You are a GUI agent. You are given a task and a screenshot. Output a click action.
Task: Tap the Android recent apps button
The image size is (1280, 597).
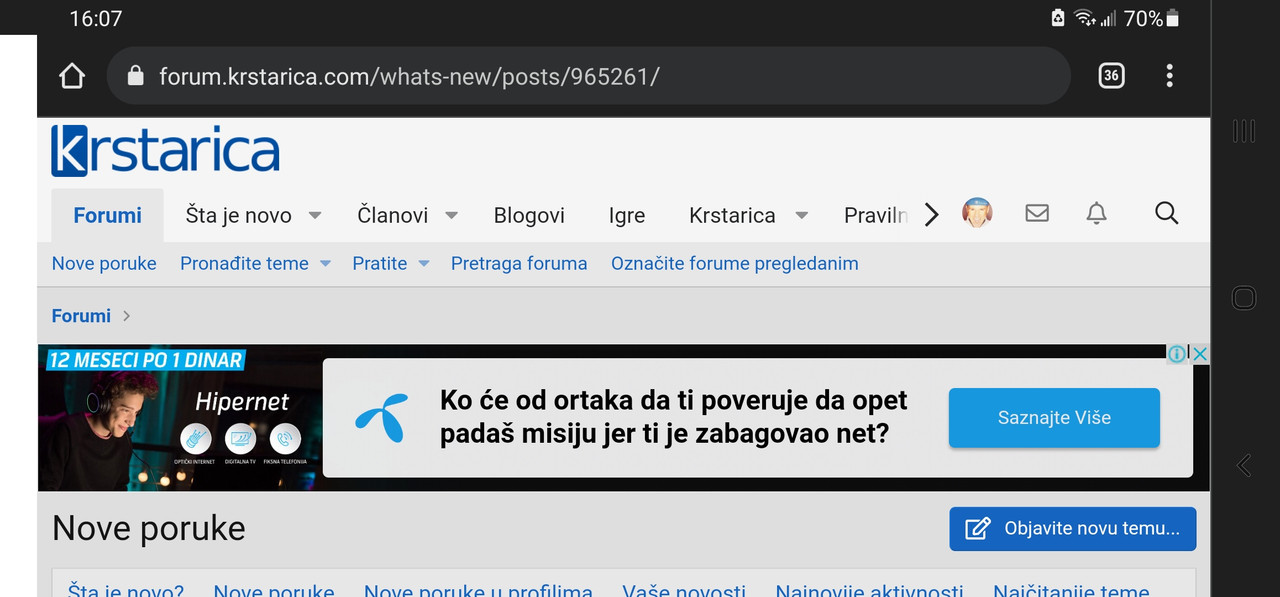[x=1244, y=131]
